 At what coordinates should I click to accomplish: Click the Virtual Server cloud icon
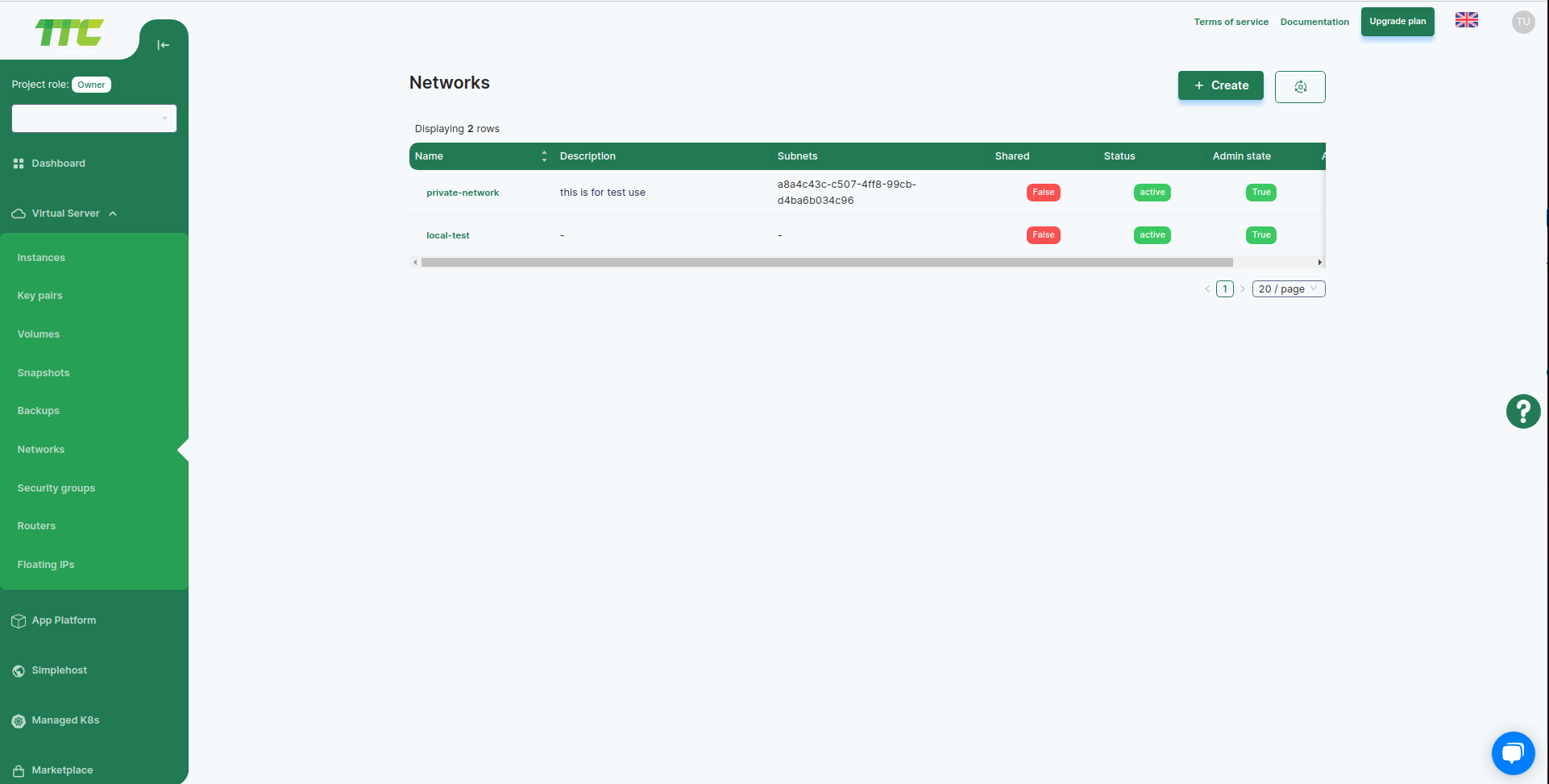pos(19,214)
